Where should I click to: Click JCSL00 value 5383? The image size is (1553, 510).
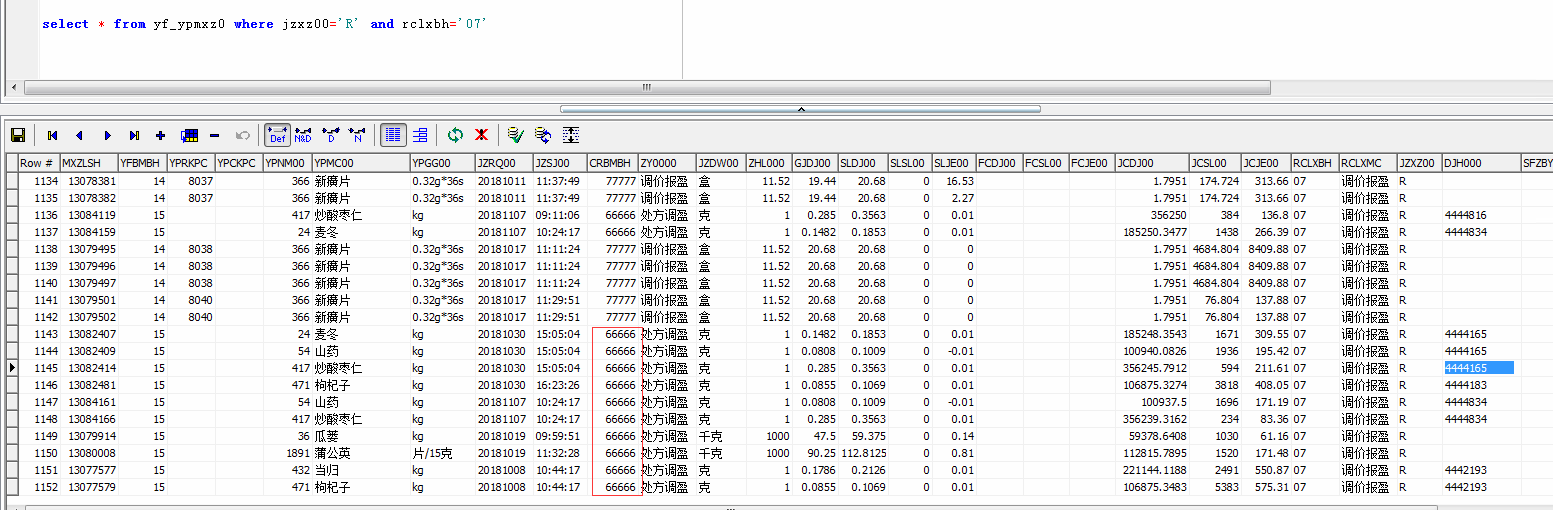(x=1225, y=487)
